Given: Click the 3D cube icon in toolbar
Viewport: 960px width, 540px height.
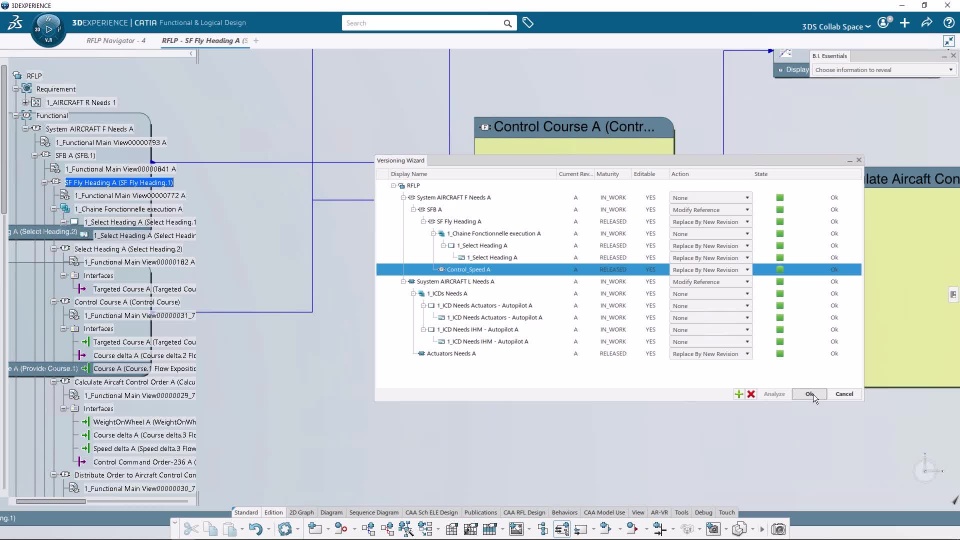Looking at the screenshot, I should tap(740, 528).
